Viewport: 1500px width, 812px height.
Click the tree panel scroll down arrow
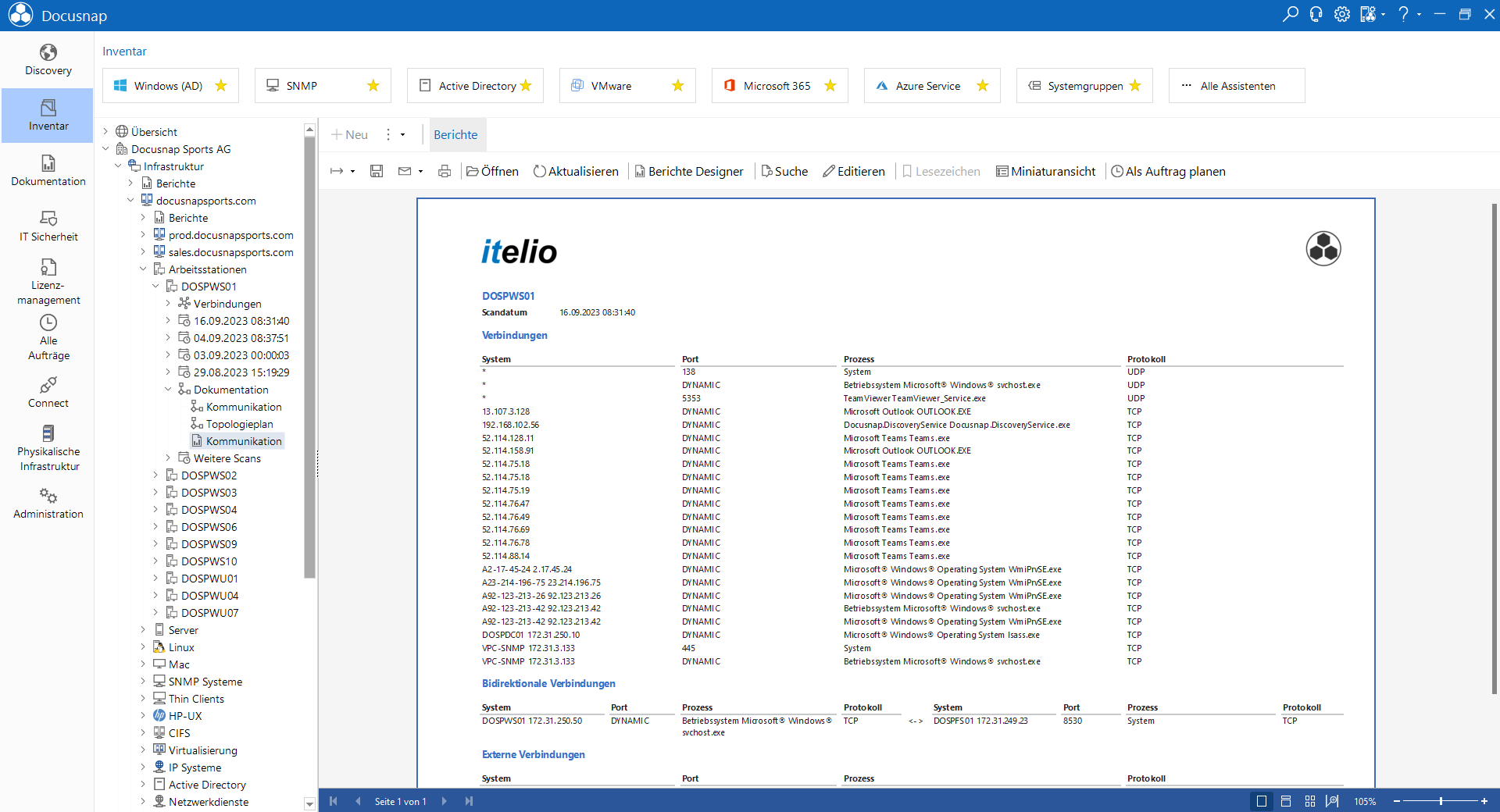click(x=309, y=803)
